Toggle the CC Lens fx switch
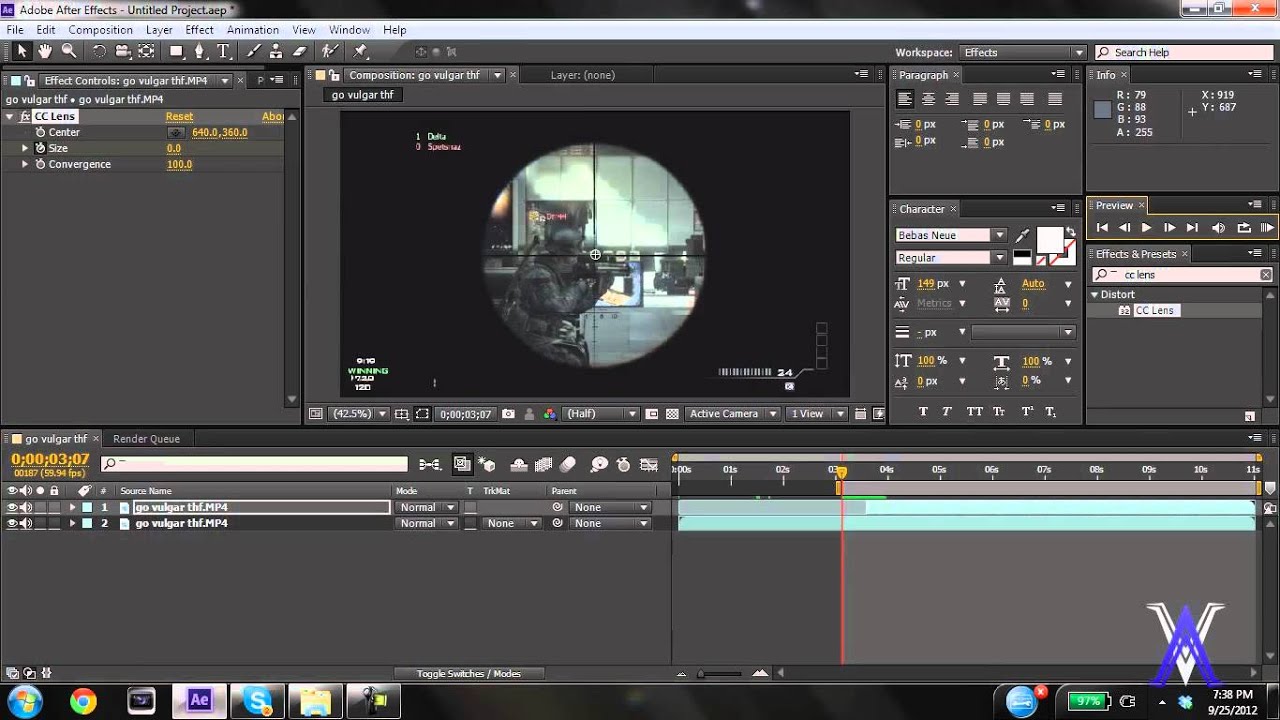Viewport: 1280px width, 720px height. [25, 116]
